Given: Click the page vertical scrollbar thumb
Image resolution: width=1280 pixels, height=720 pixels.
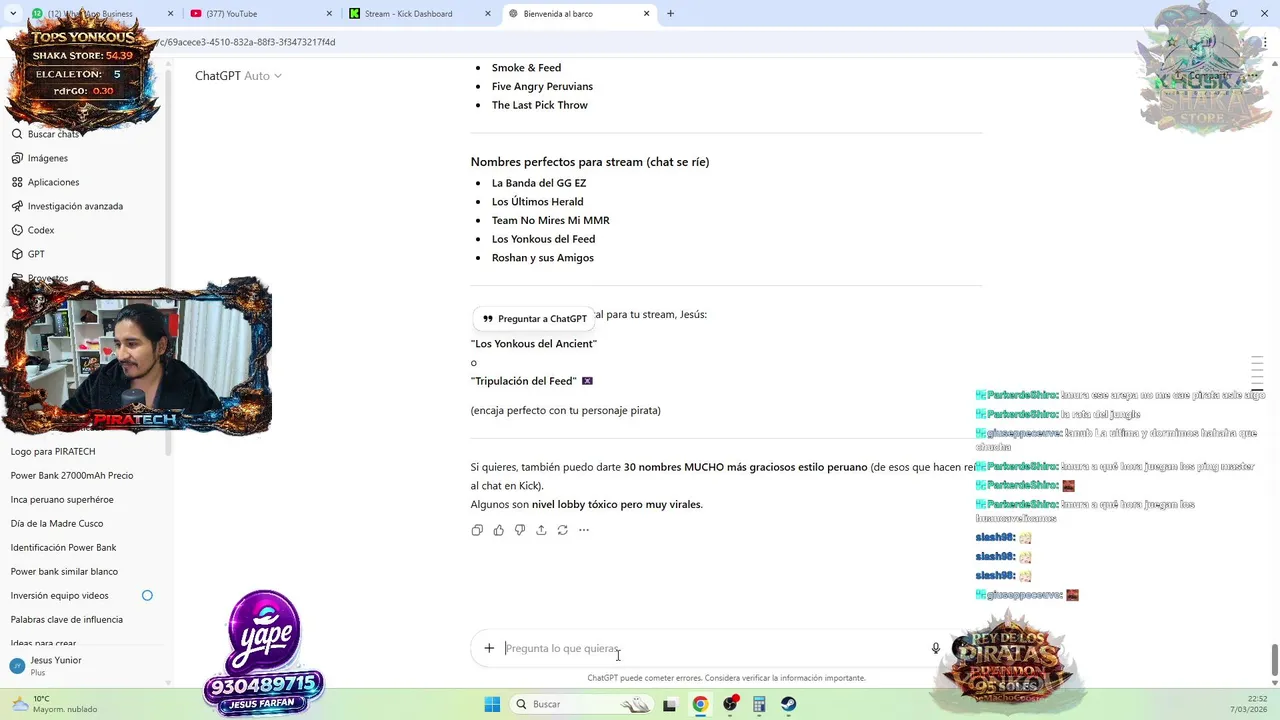Looking at the screenshot, I should coord(1274,660).
